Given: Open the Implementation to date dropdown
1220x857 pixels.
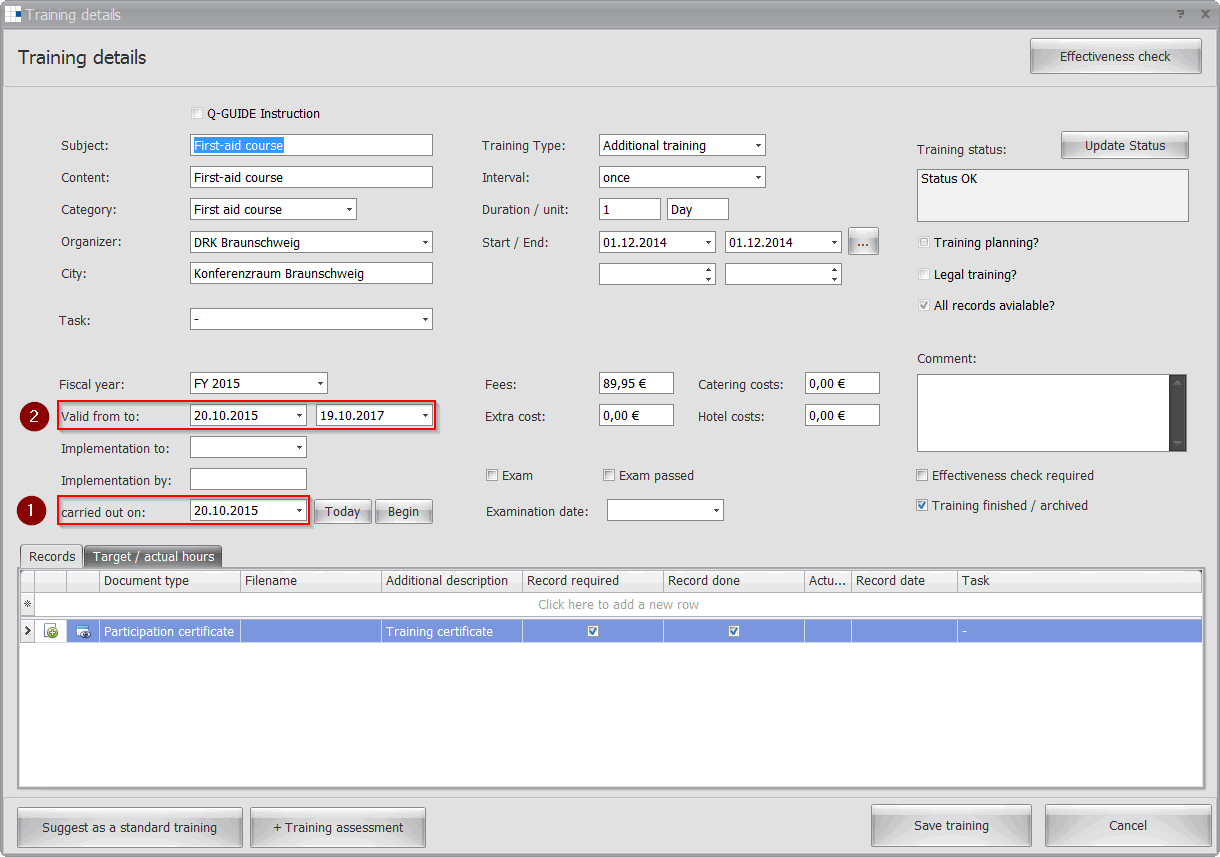Looking at the screenshot, I should pos(299,448).
